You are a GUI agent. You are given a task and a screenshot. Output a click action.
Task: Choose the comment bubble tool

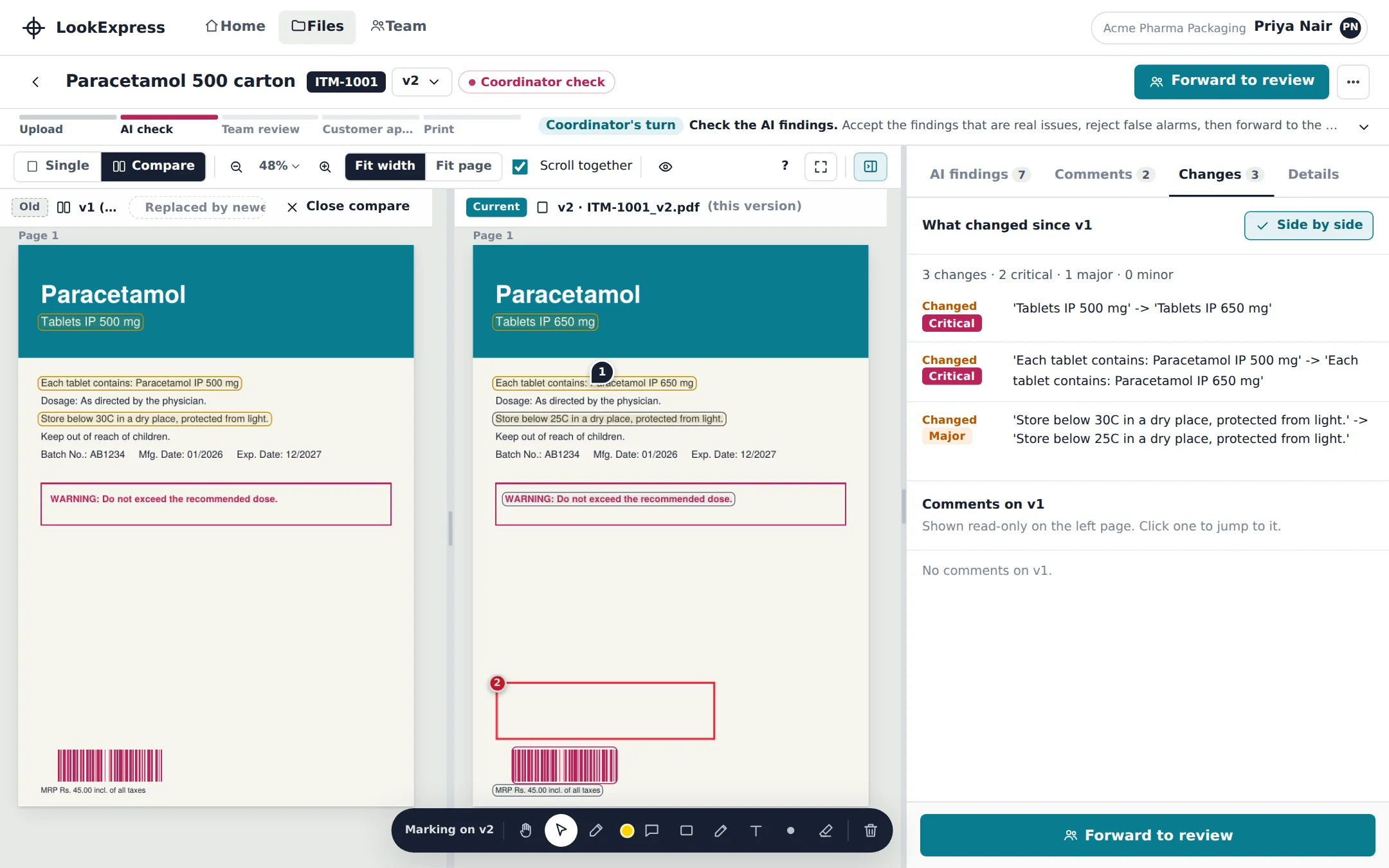[x=652, y=831]
